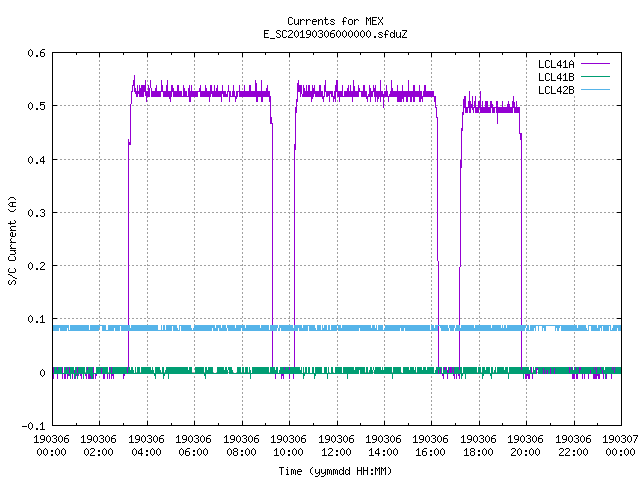Click the 0 y-axis tick label
The width and height of the screenshot is (640, 480).
[42, 373]
